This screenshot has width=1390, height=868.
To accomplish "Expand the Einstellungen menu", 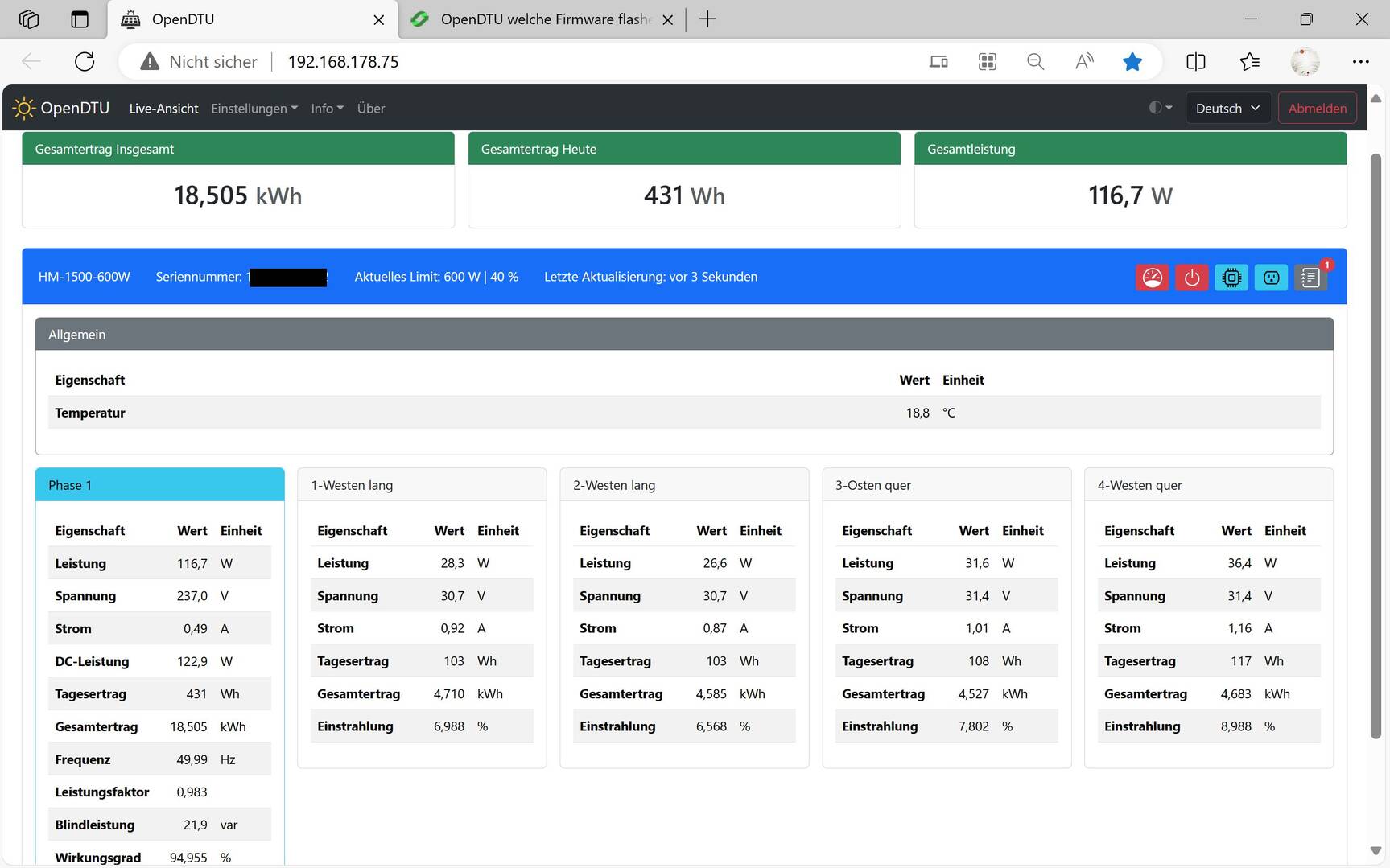I will (x=254, y=108).
